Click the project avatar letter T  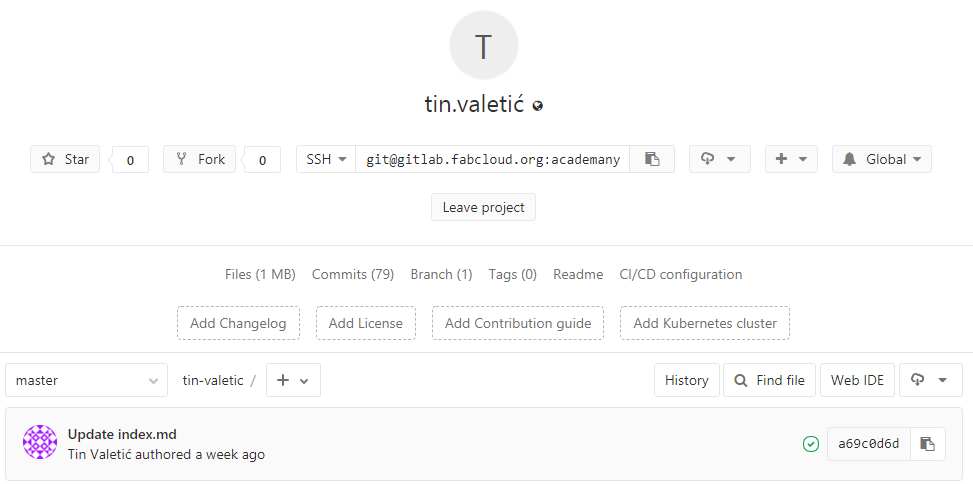pyautogui.click(x=484, y=46)
